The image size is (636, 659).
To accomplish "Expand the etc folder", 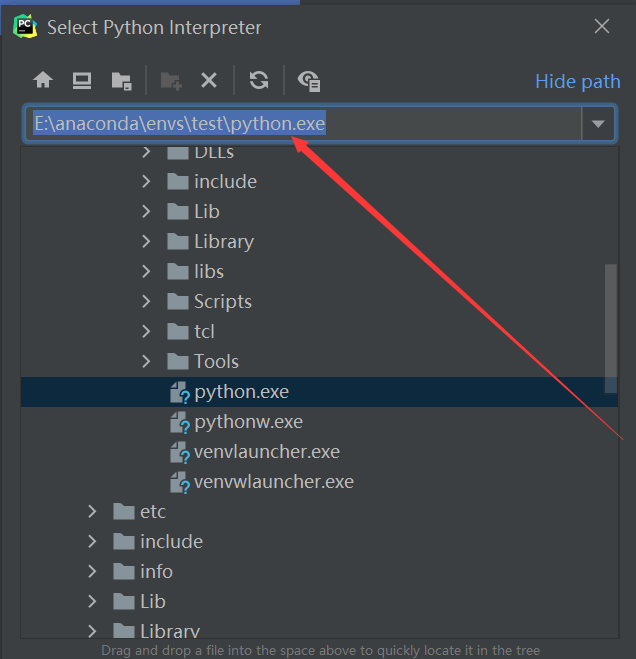I will pyautogui.click(x=92, y=511).
